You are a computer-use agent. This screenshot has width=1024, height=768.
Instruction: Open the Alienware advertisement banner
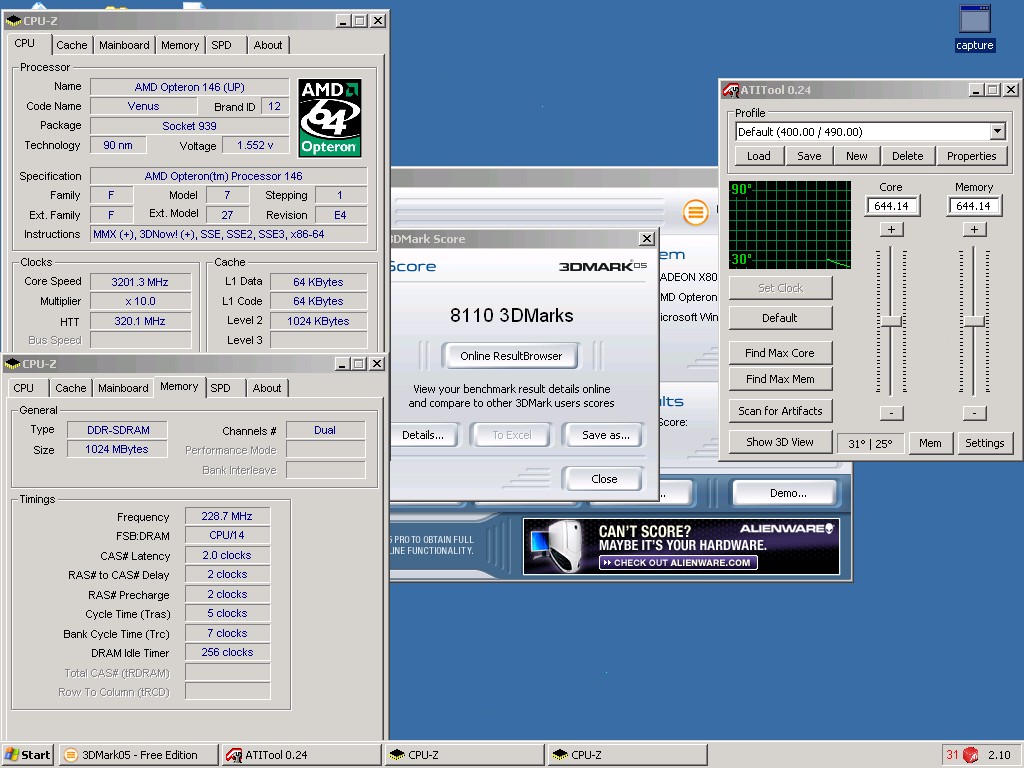(681, 547)
